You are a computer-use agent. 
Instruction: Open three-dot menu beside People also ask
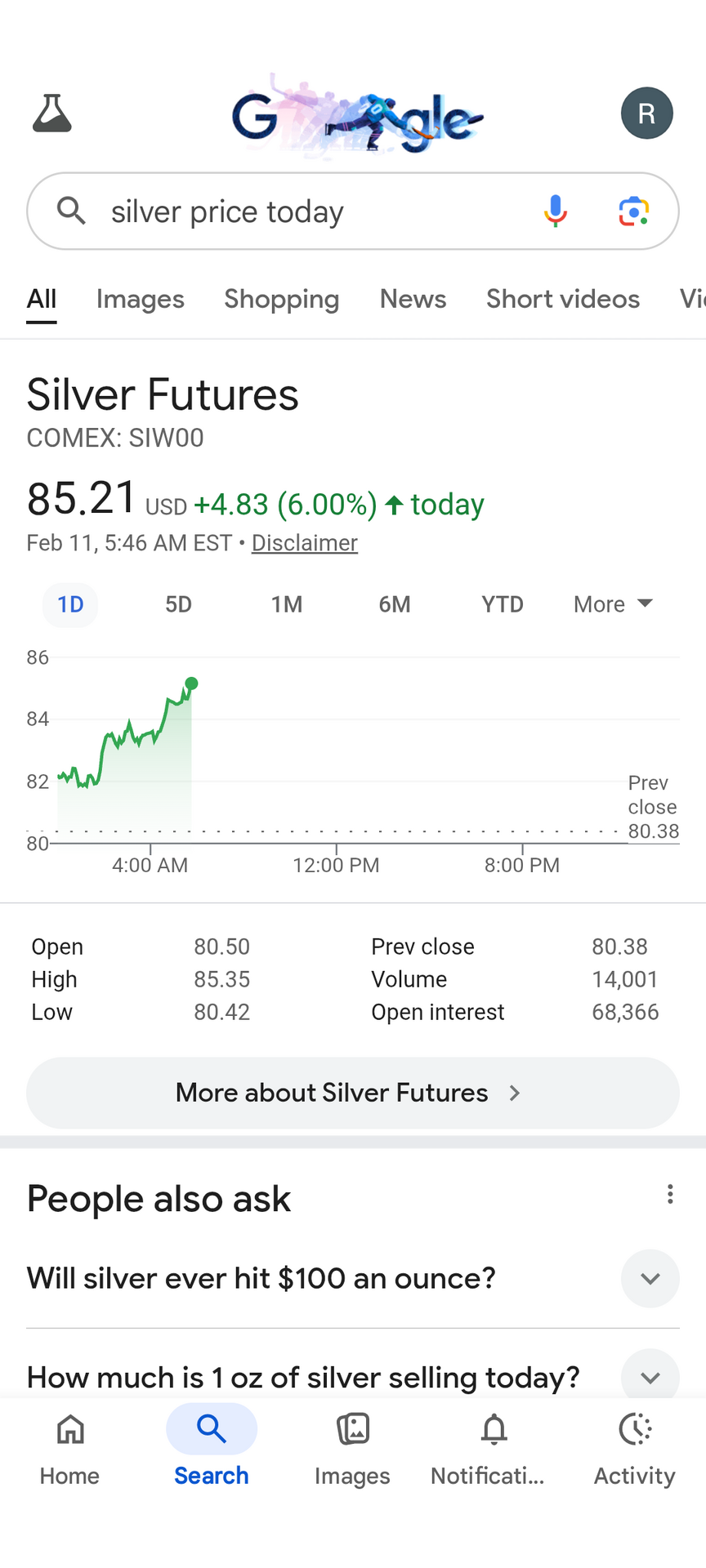pos(669,1194)
